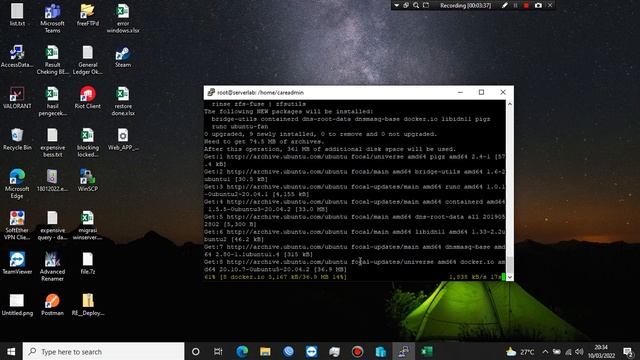Open the notification action center

click(628, 351)
